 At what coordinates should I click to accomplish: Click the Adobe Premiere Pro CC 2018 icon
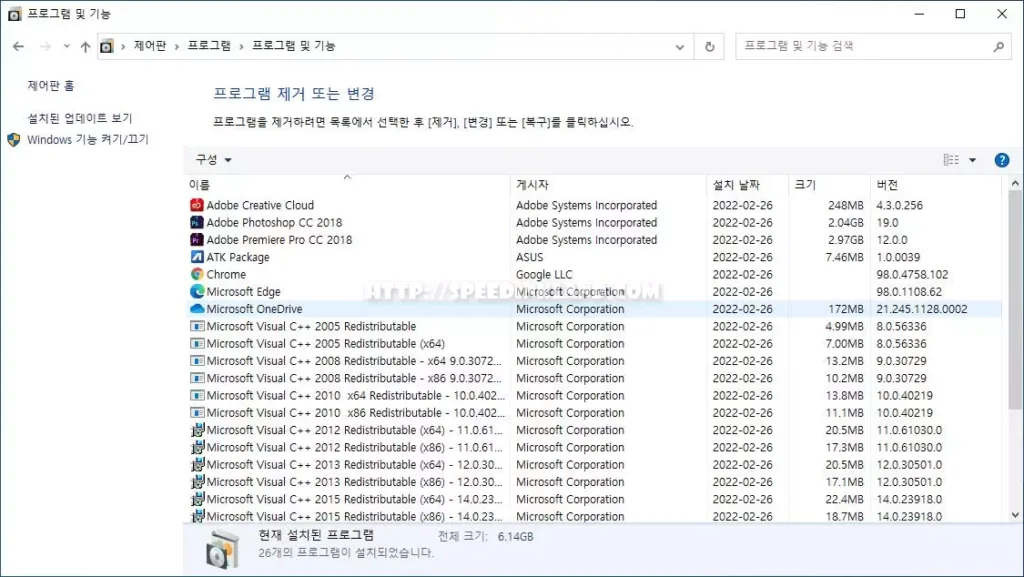tap(197, 240)
